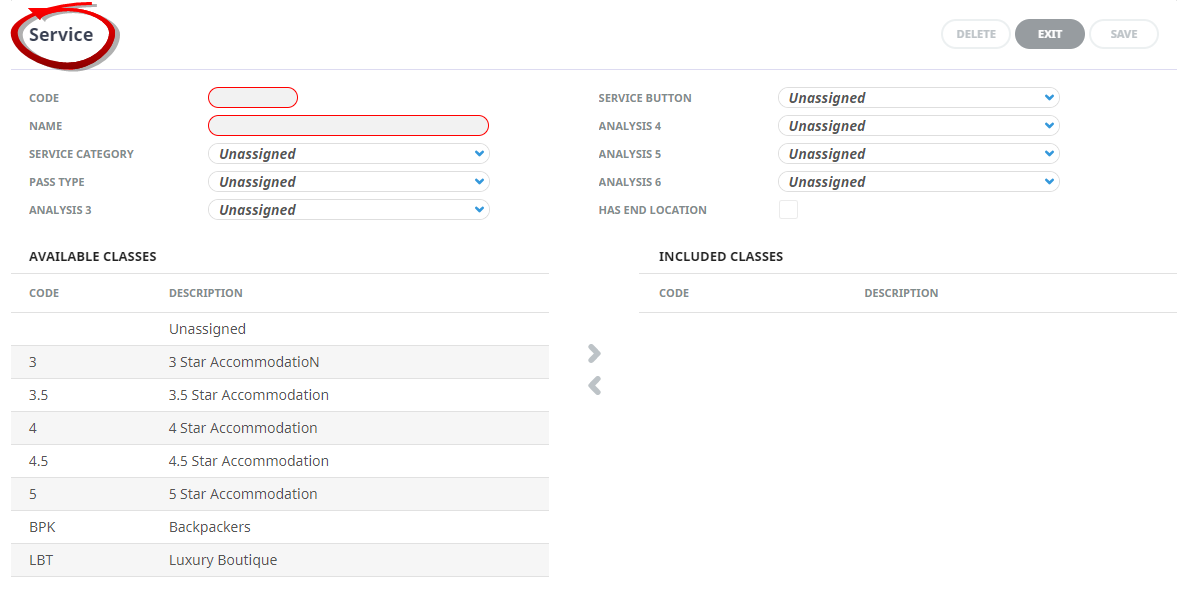The width and height of the screenshot is (1177, 605).
Task: Open the Analysis 3 dropdown
Action: click(x=348, y=210)
